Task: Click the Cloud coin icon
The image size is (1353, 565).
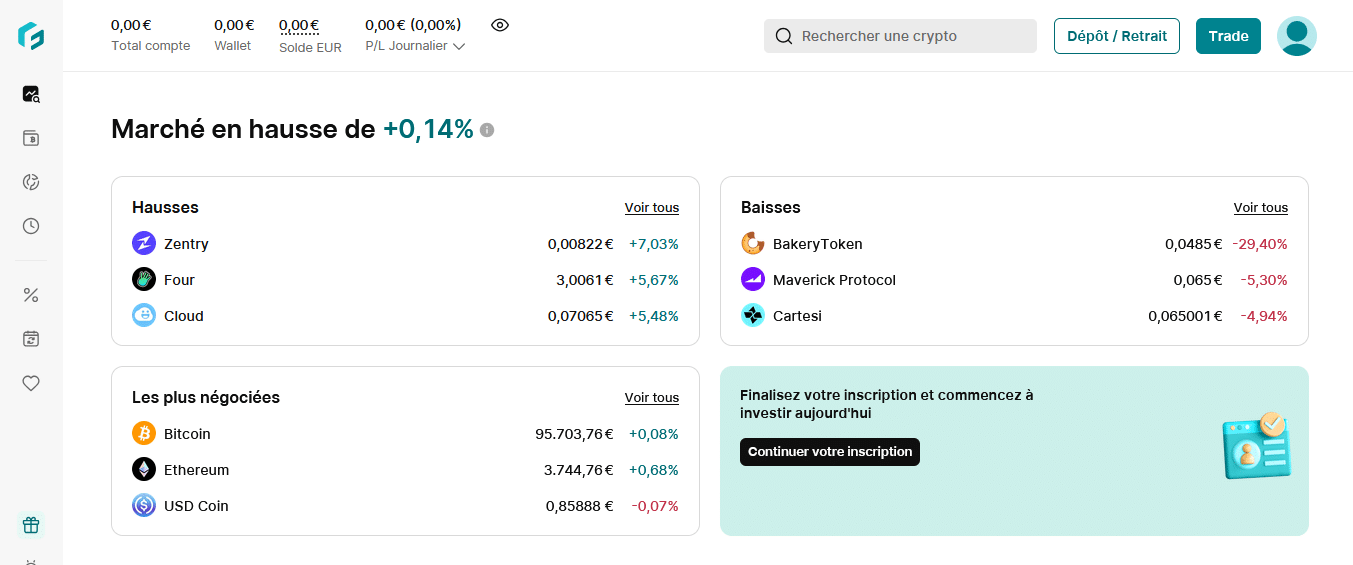Action: [144, 315]
